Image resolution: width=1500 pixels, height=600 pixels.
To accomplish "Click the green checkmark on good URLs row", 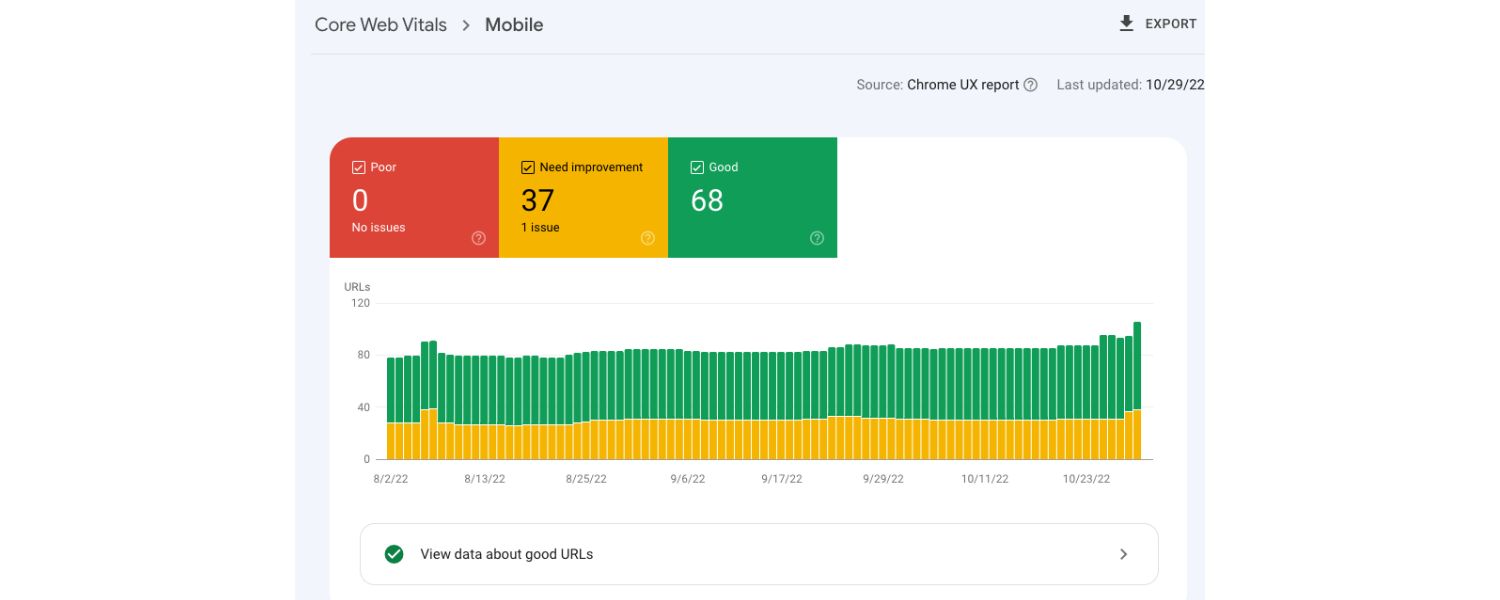I will coord(394,554).
